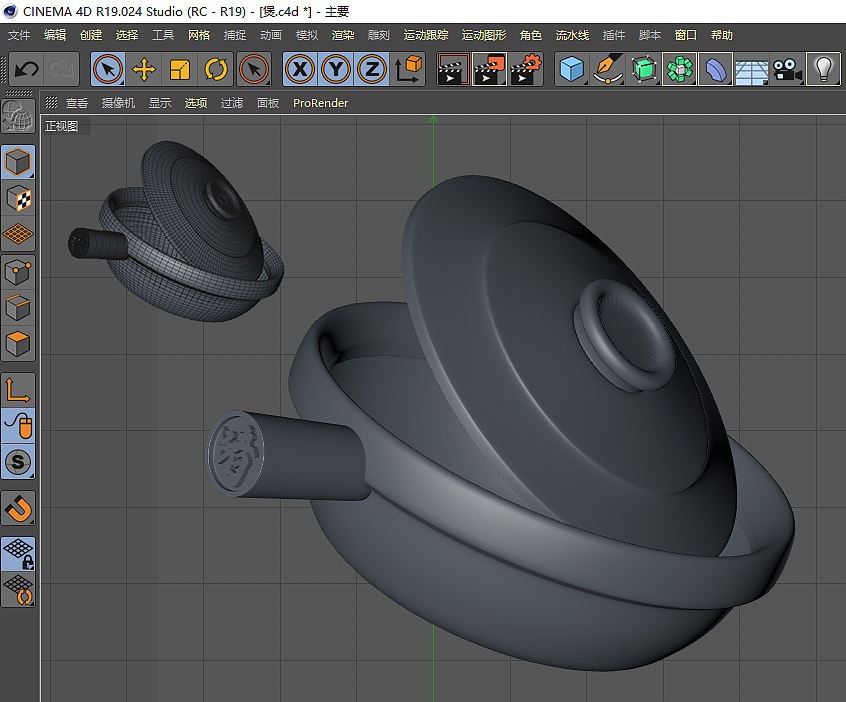This screenshot has height=702, width=846.
Task: Select the Rotate tool
Action: pyautogui.click(x=216, y=69)
